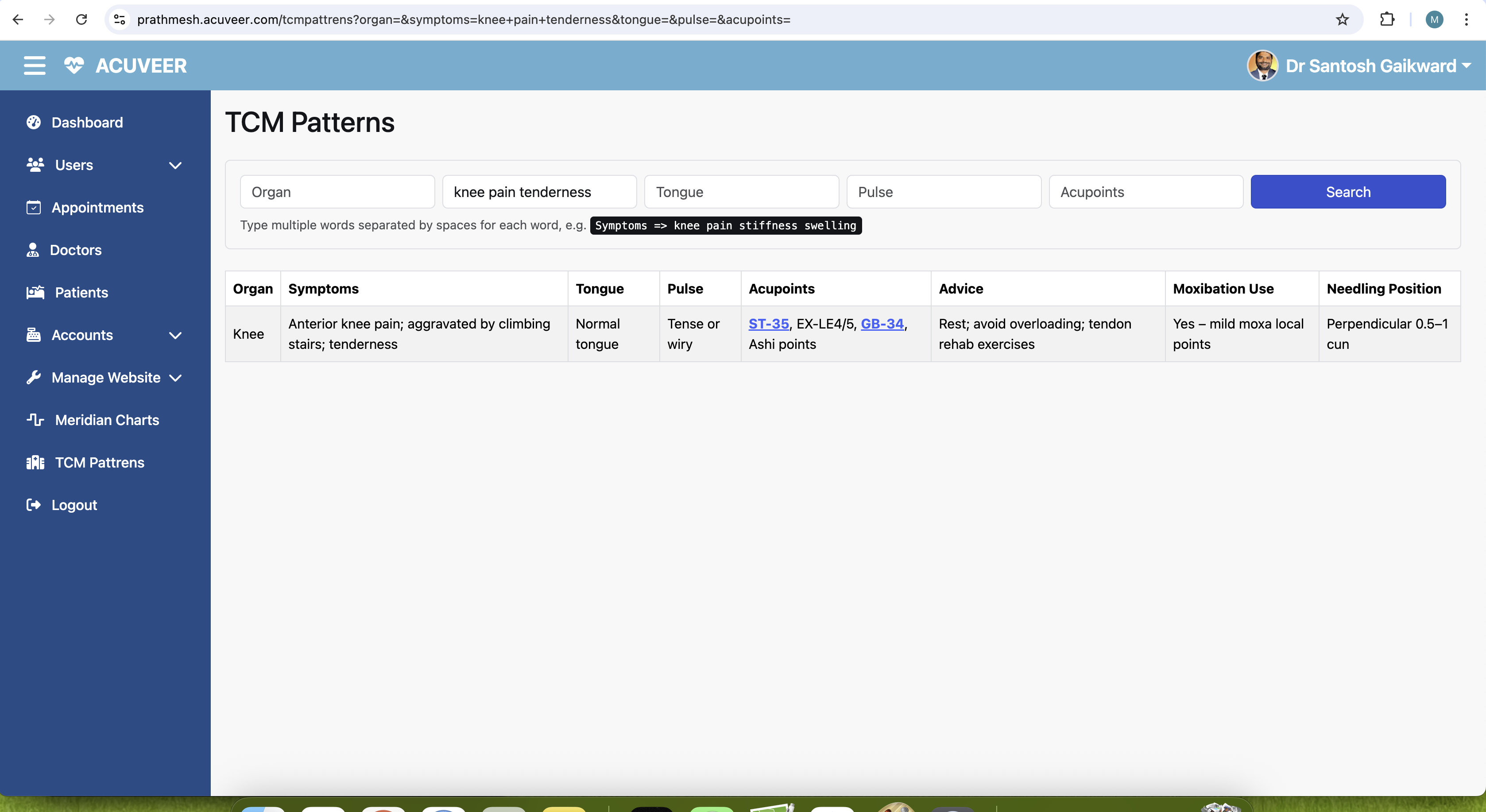Click the Logout arrow icon
The width and height of the screenshot is (1486, 812).
click(34, 505)
